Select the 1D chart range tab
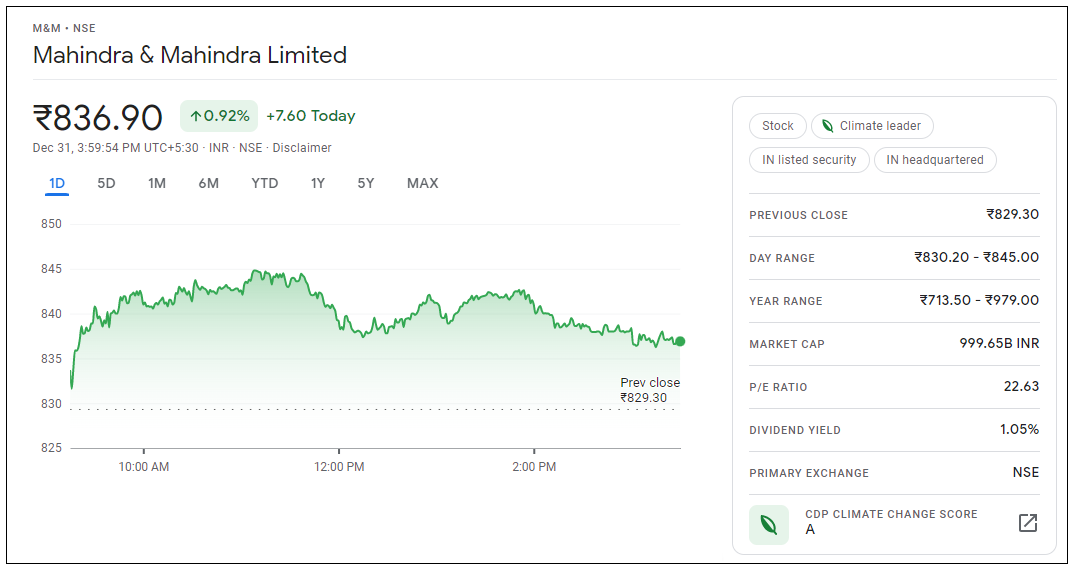The image size is (1072, 568). (57, 183)
